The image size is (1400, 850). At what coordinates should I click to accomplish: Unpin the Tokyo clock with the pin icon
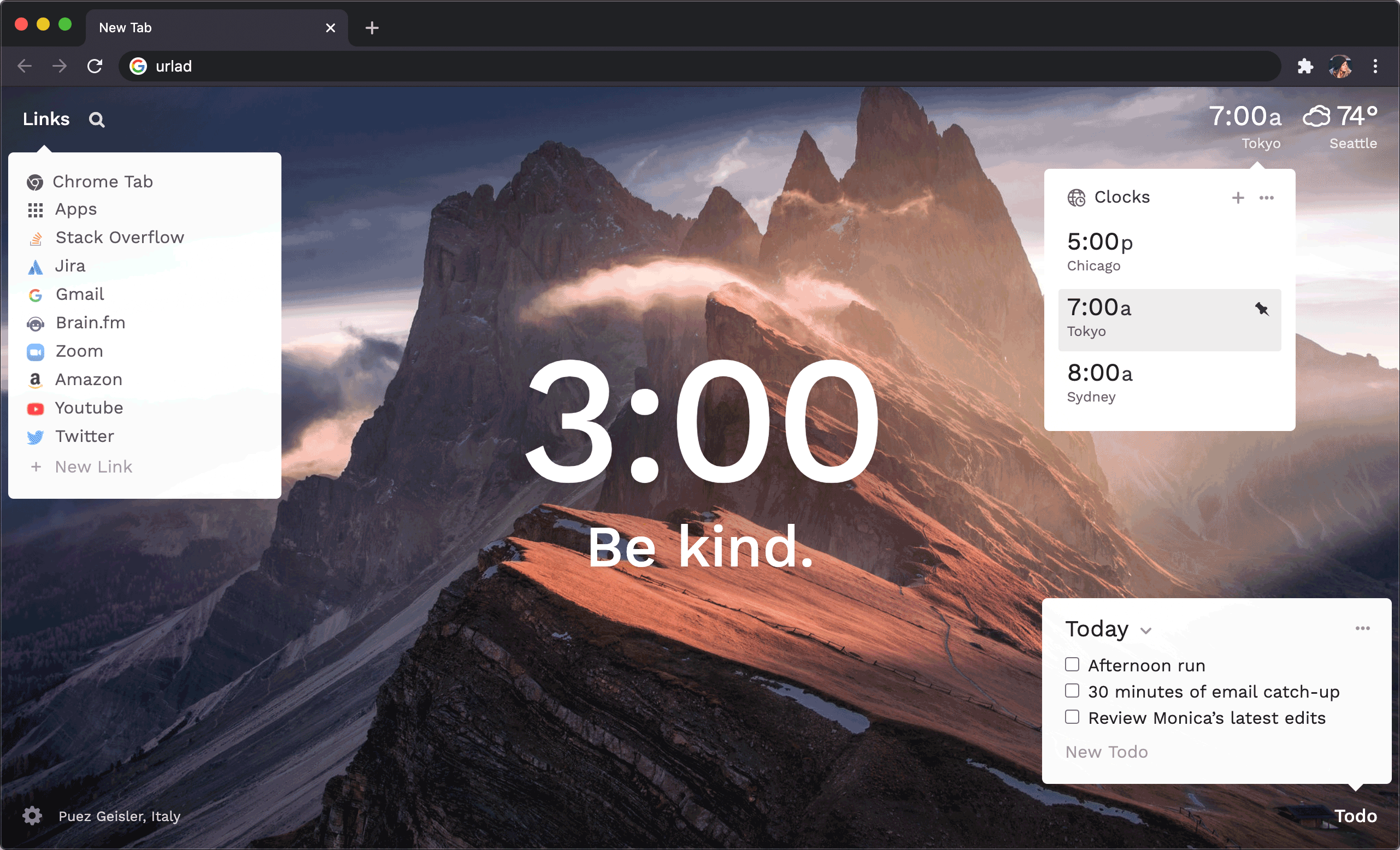(x=1261, y=309)
